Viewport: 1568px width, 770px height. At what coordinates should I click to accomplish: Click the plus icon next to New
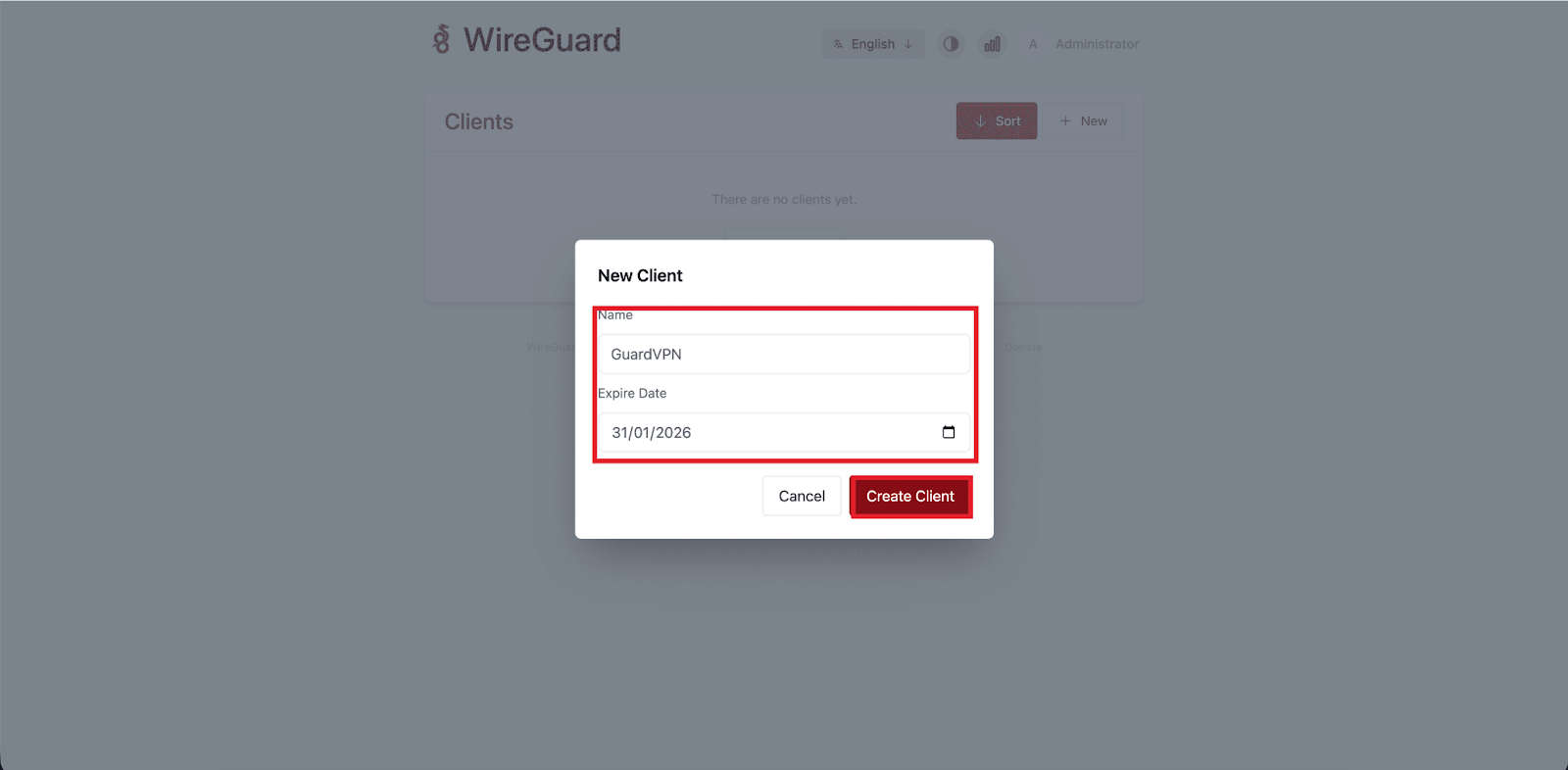(x=1066, y=120)
